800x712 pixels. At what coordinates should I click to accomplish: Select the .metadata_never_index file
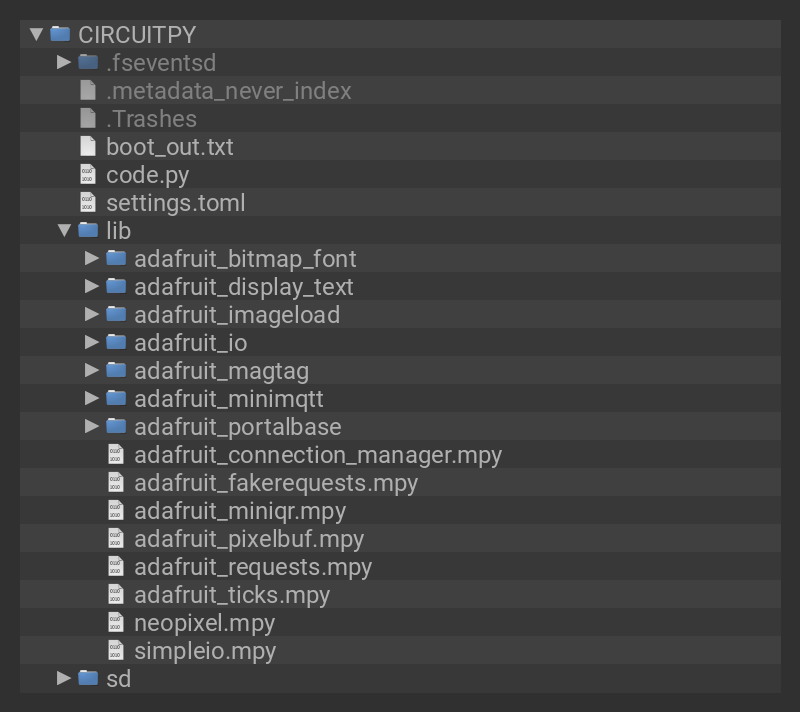[228, 91]
